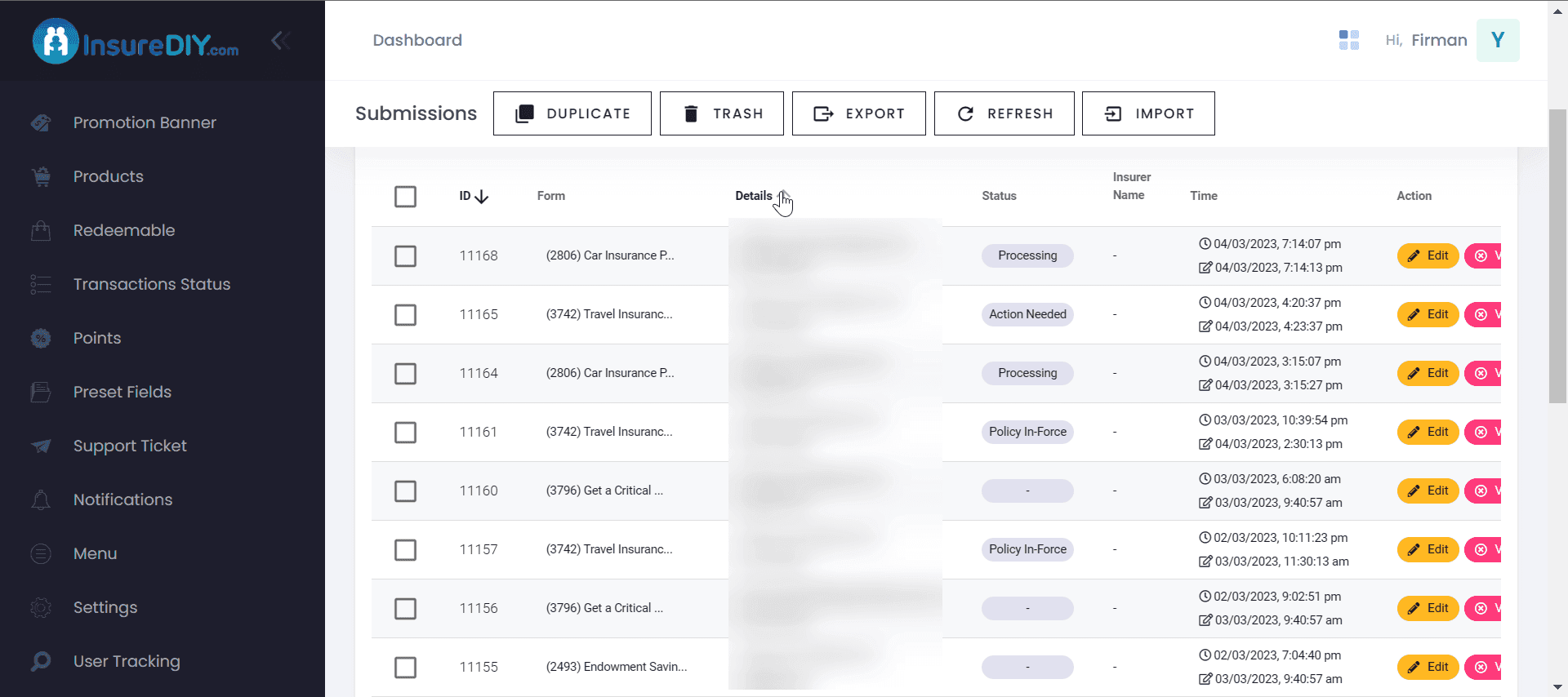Click the vertical page scrollbar
This screenshot has height=697, width=1568.
[1557, 255]
